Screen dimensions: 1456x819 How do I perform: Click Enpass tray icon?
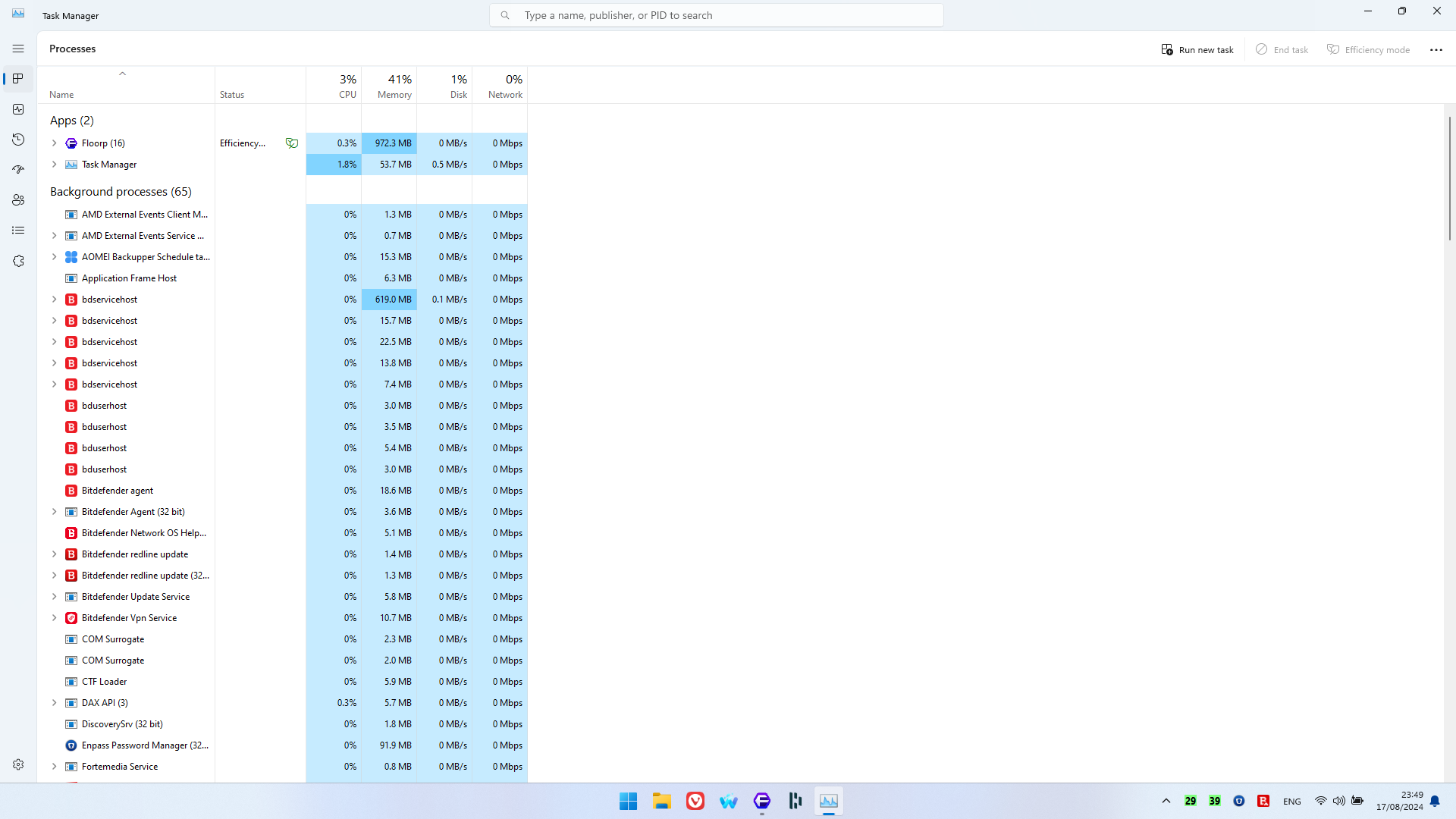coord(1239,801)
